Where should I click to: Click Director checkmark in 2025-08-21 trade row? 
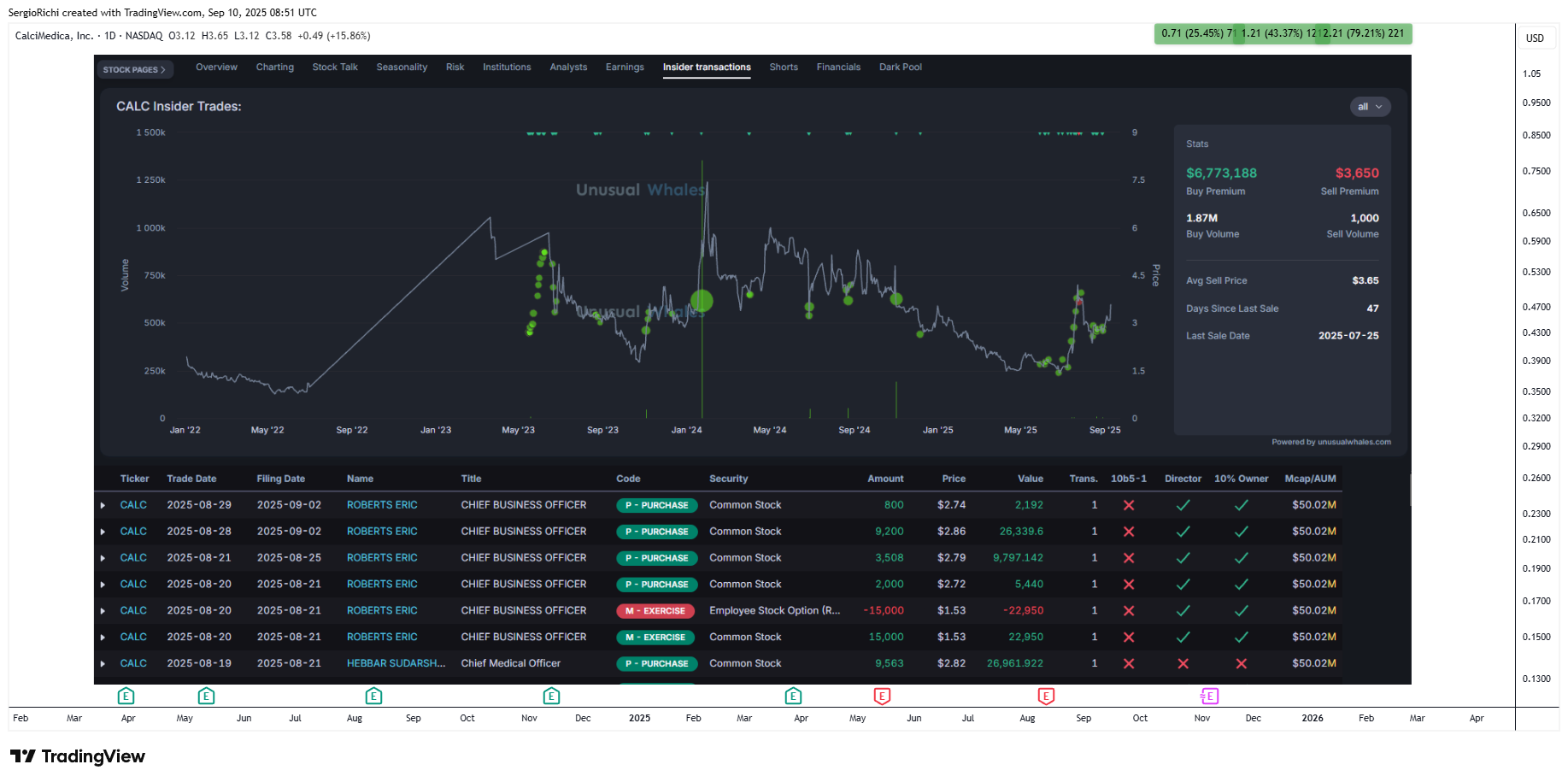(x=1183, y=558)
